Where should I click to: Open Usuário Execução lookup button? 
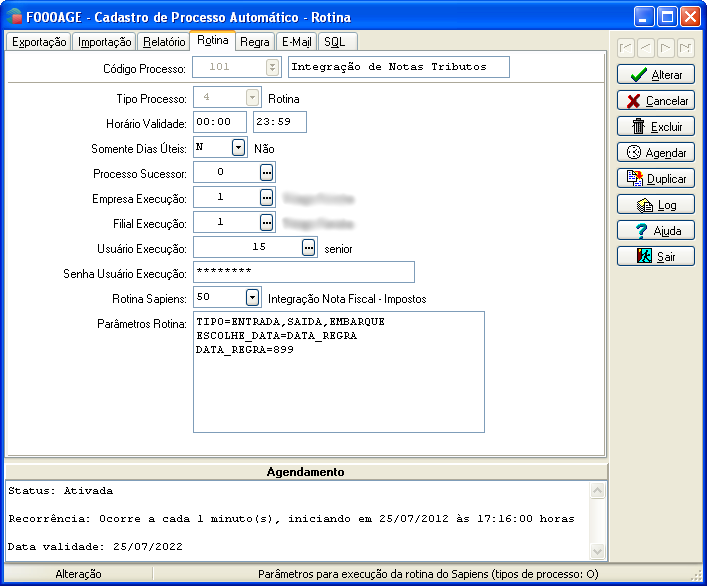tap(308, 247)
